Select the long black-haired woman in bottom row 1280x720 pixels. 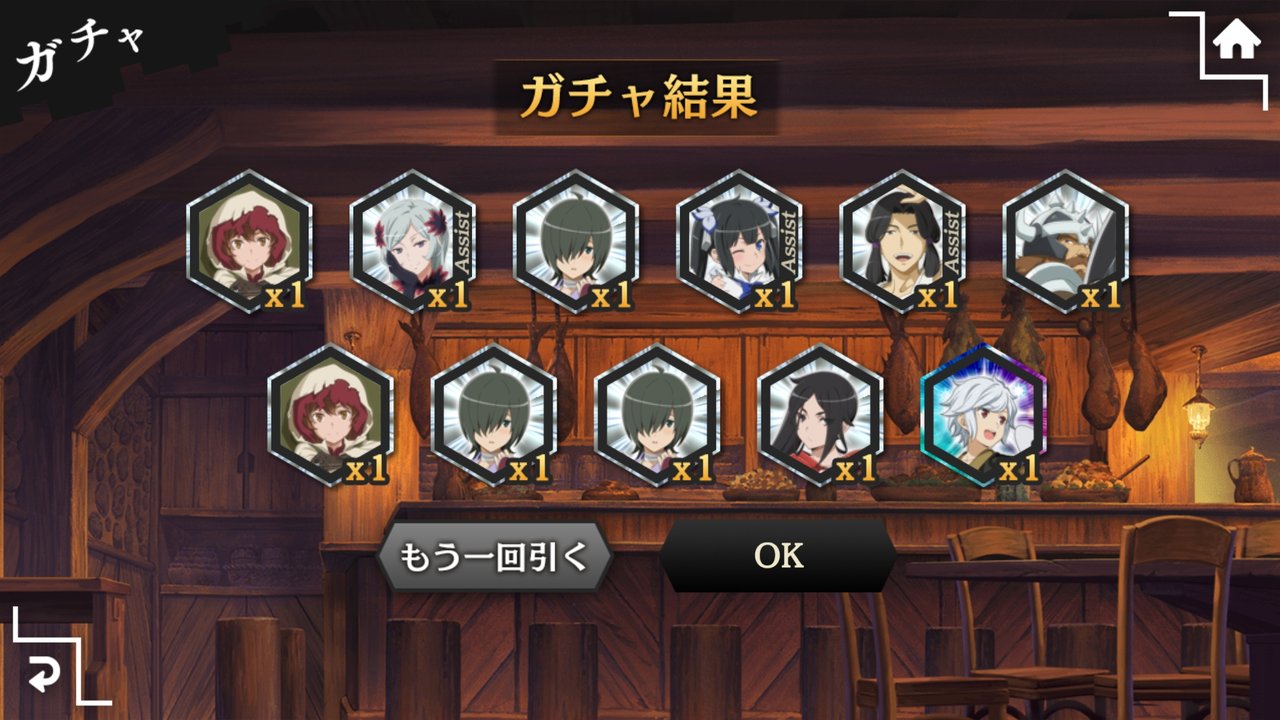click(x=820, y=415)
